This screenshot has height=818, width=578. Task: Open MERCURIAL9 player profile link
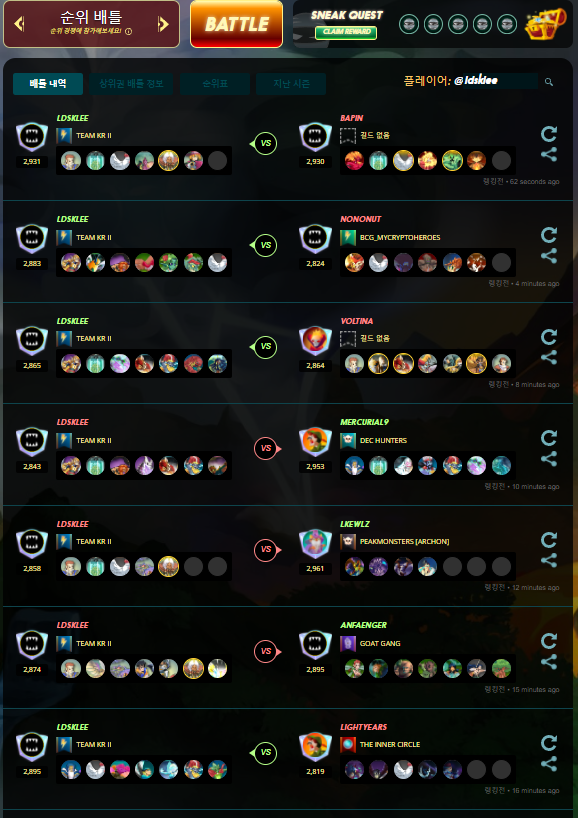pyautogui.click(x=364, y=422)
